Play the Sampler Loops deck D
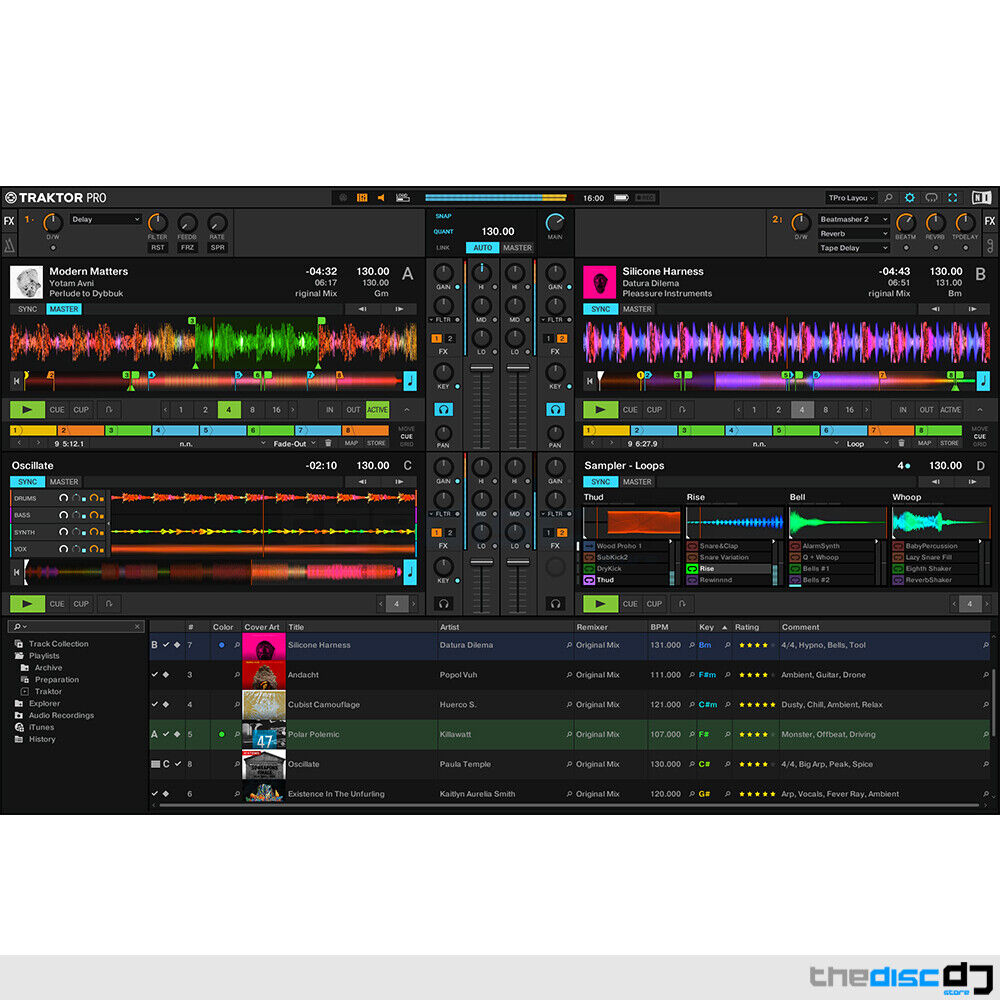1000x1000 pixels. click(x=600, y=603)
